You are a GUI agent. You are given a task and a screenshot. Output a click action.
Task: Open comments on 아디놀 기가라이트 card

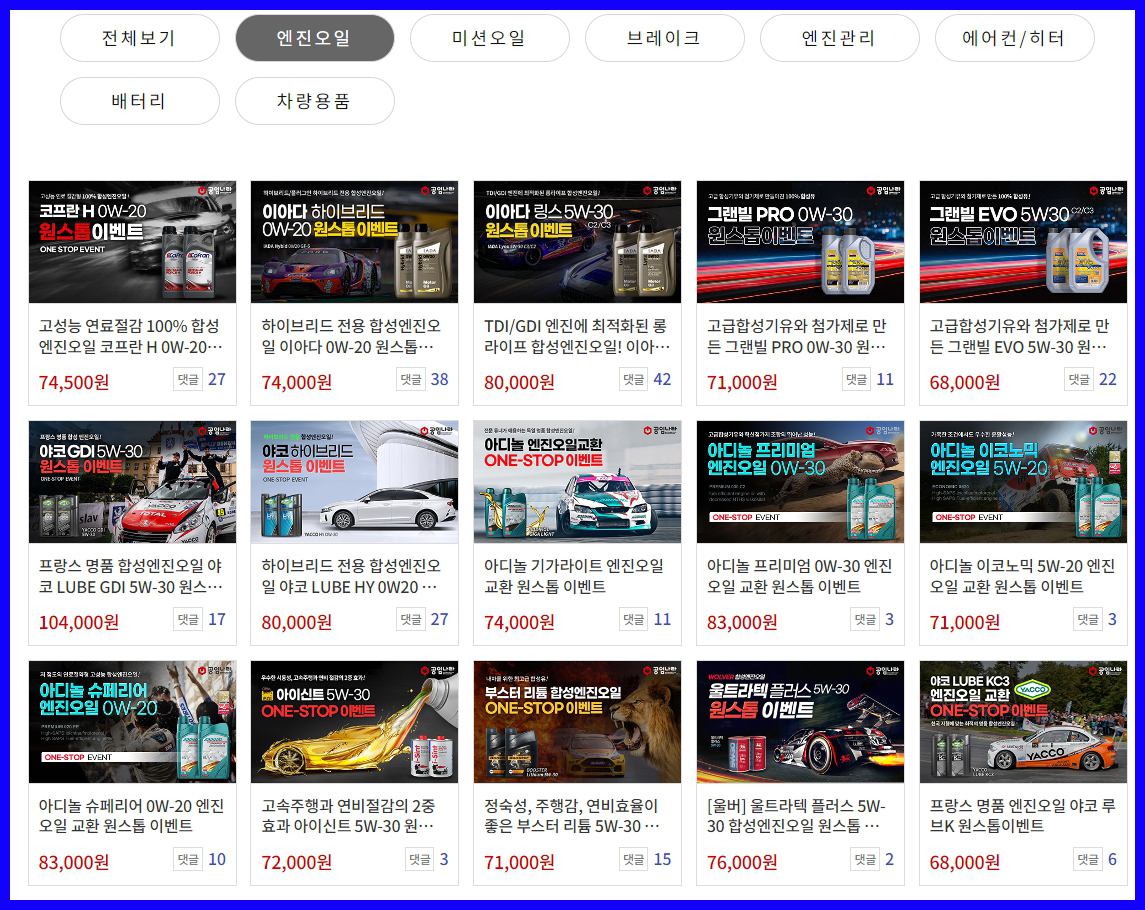click(x=646, y=619)
